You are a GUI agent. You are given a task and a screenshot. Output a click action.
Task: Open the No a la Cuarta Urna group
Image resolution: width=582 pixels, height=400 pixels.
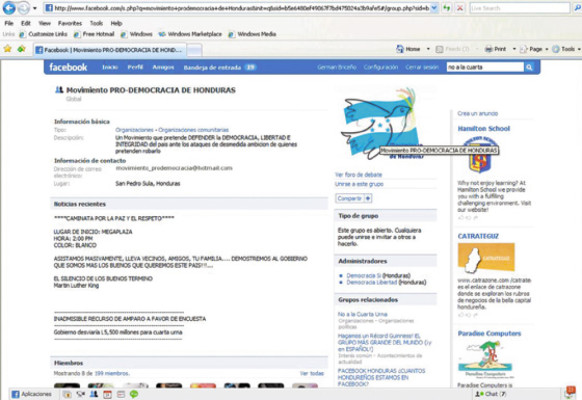click(x=362, y=314)
